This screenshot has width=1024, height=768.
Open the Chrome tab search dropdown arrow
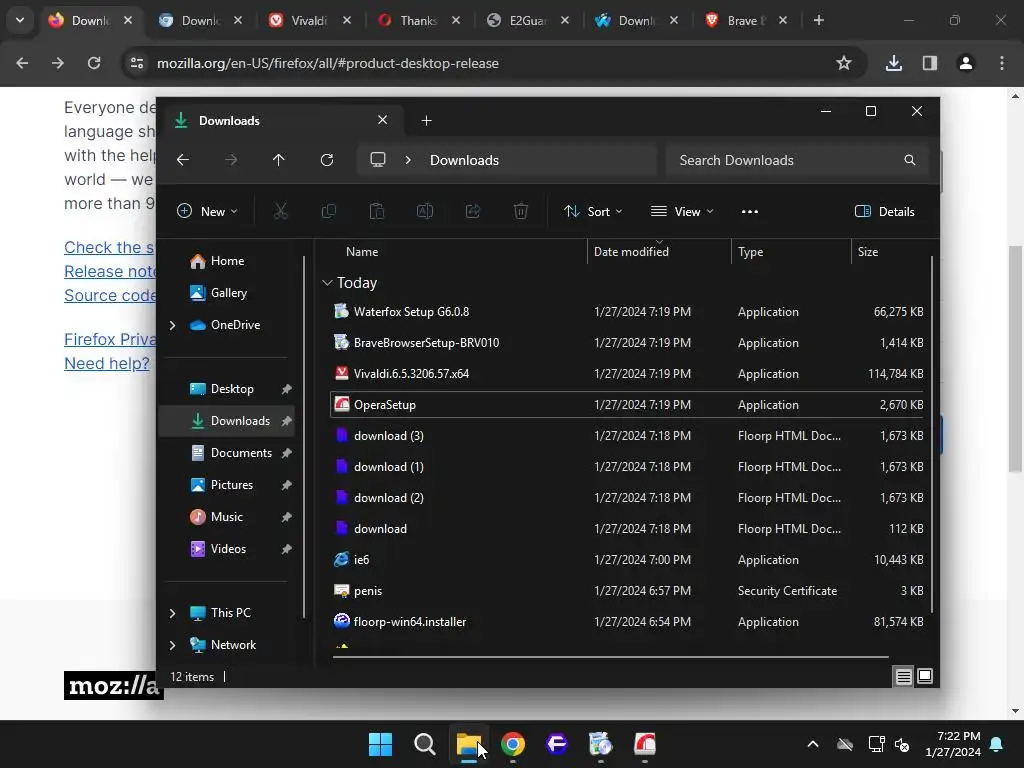[x=20, y=20]
